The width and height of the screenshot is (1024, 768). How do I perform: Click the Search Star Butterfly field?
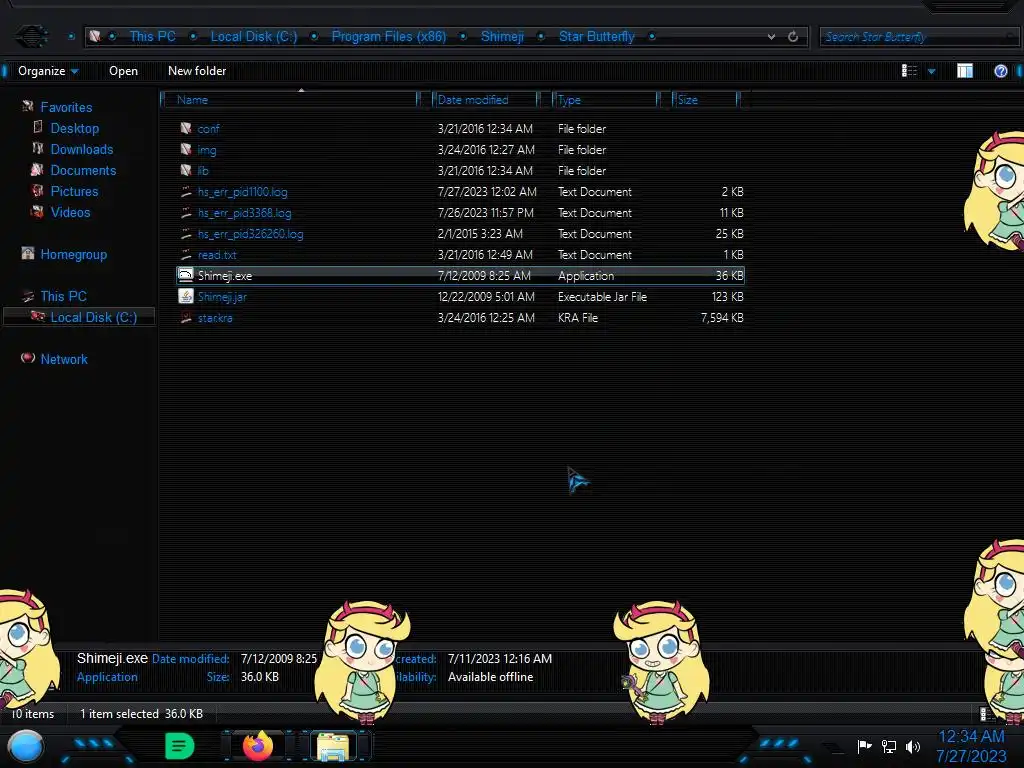tap(918, 37)
